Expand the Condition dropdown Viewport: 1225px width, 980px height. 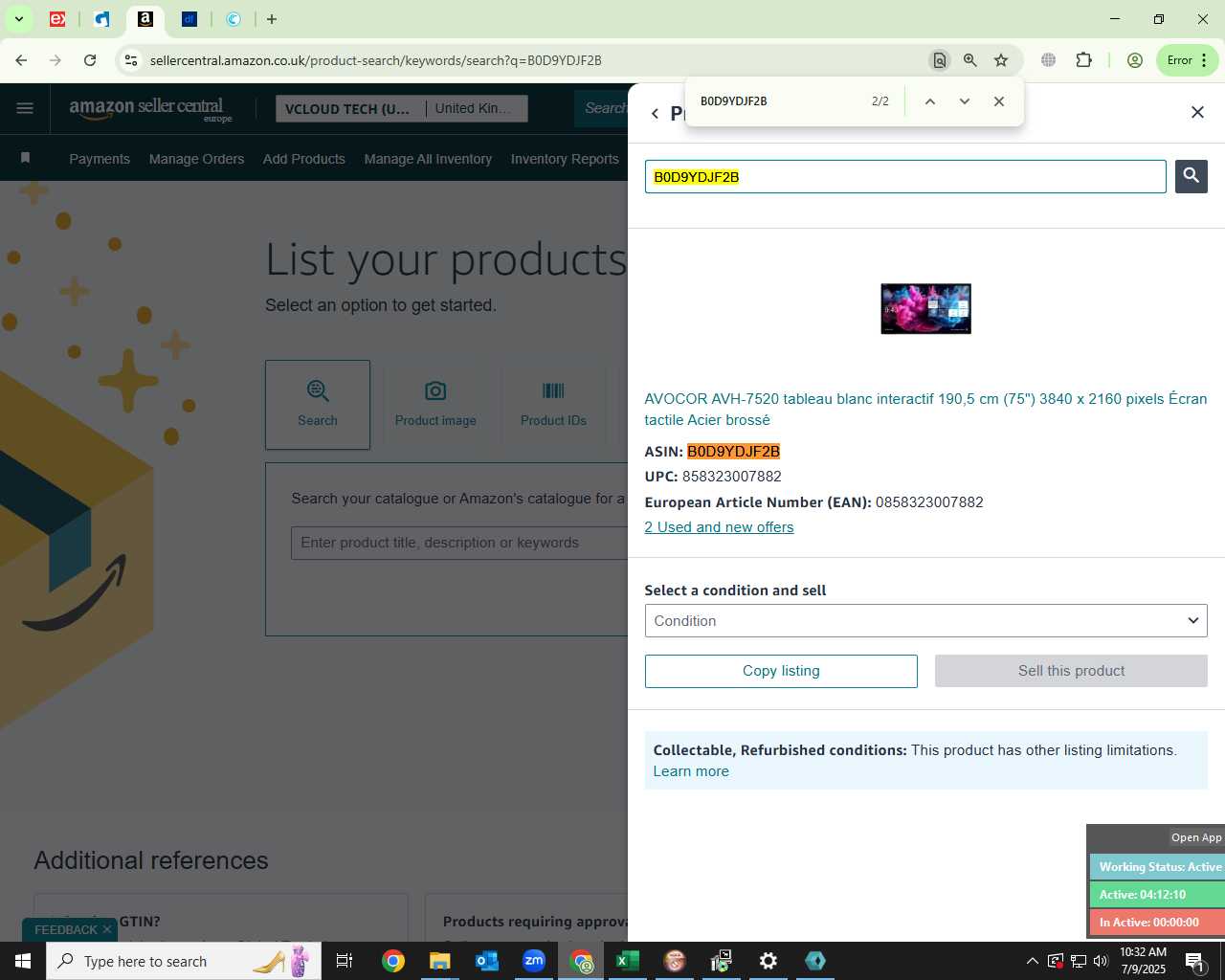[x=925, y=621]
